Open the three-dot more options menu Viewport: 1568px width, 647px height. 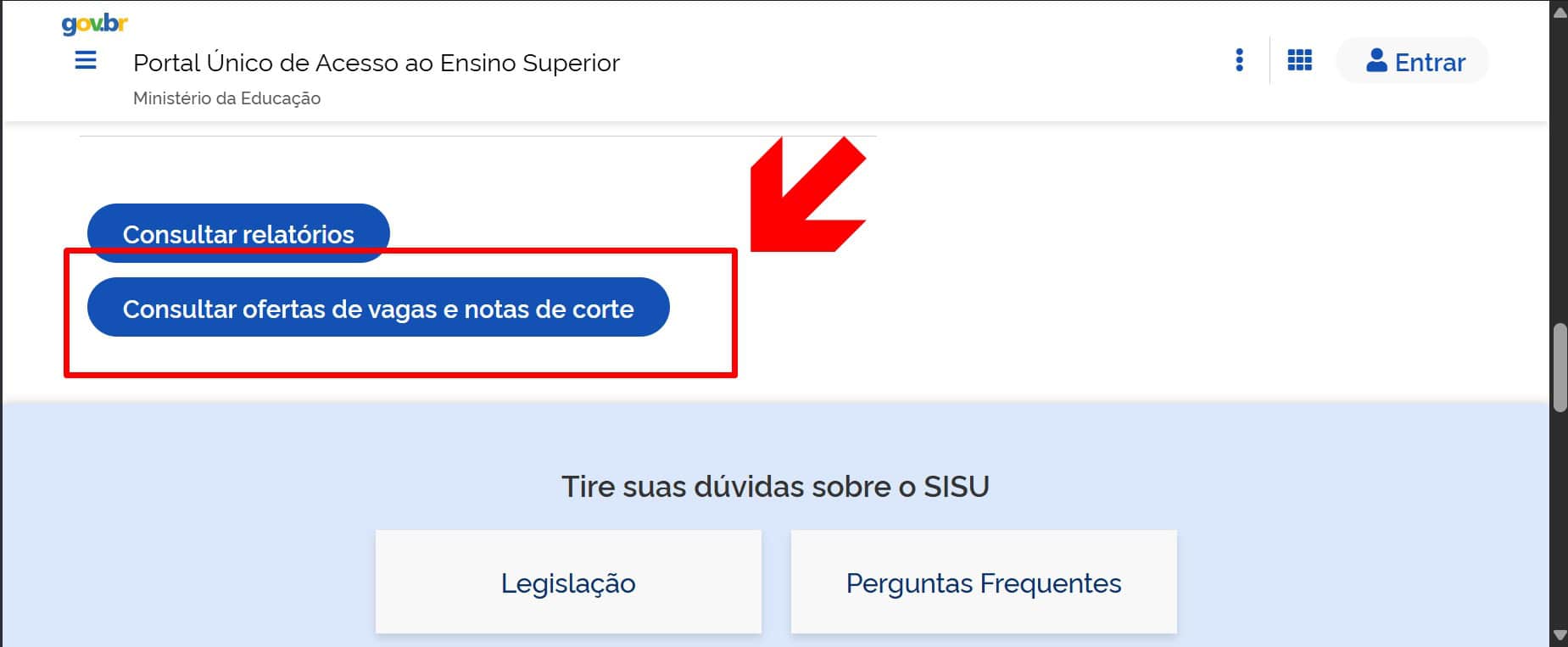point(1239,60)
